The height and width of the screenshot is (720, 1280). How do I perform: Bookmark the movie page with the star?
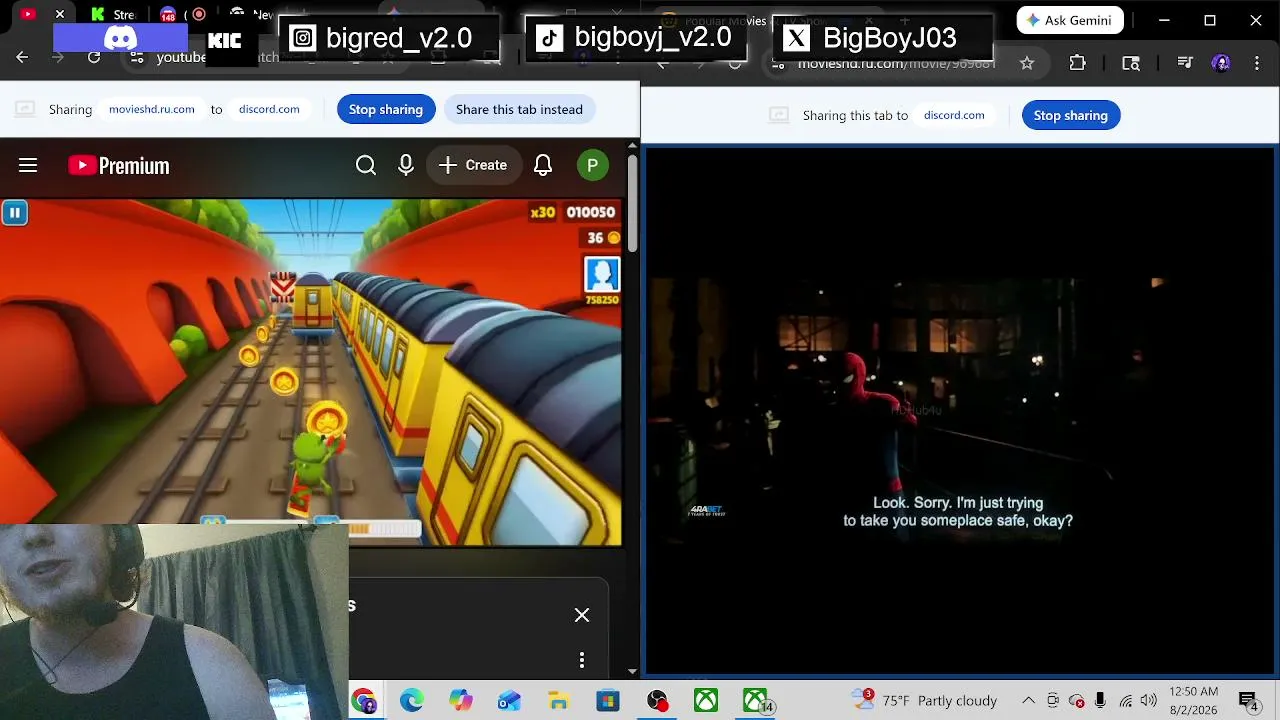1027,63
